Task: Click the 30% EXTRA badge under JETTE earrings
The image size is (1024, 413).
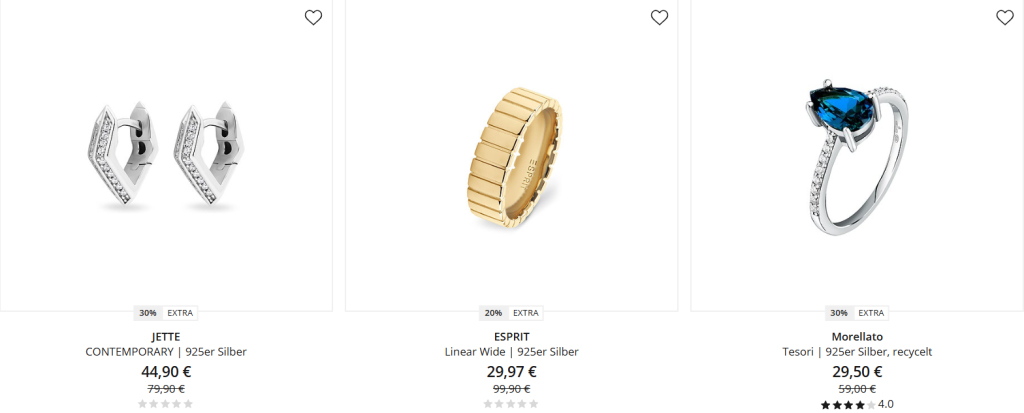Action: 166,313
